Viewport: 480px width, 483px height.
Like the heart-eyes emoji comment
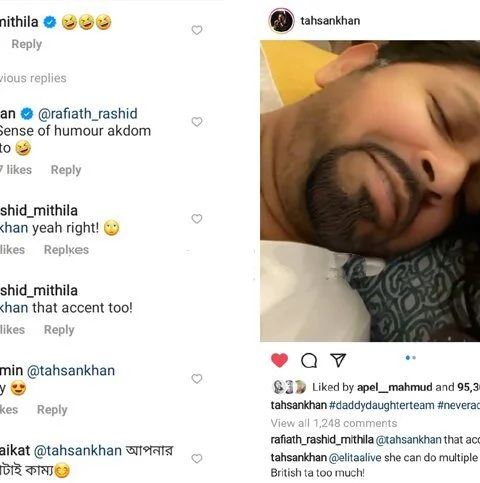(x=197, y=379)
